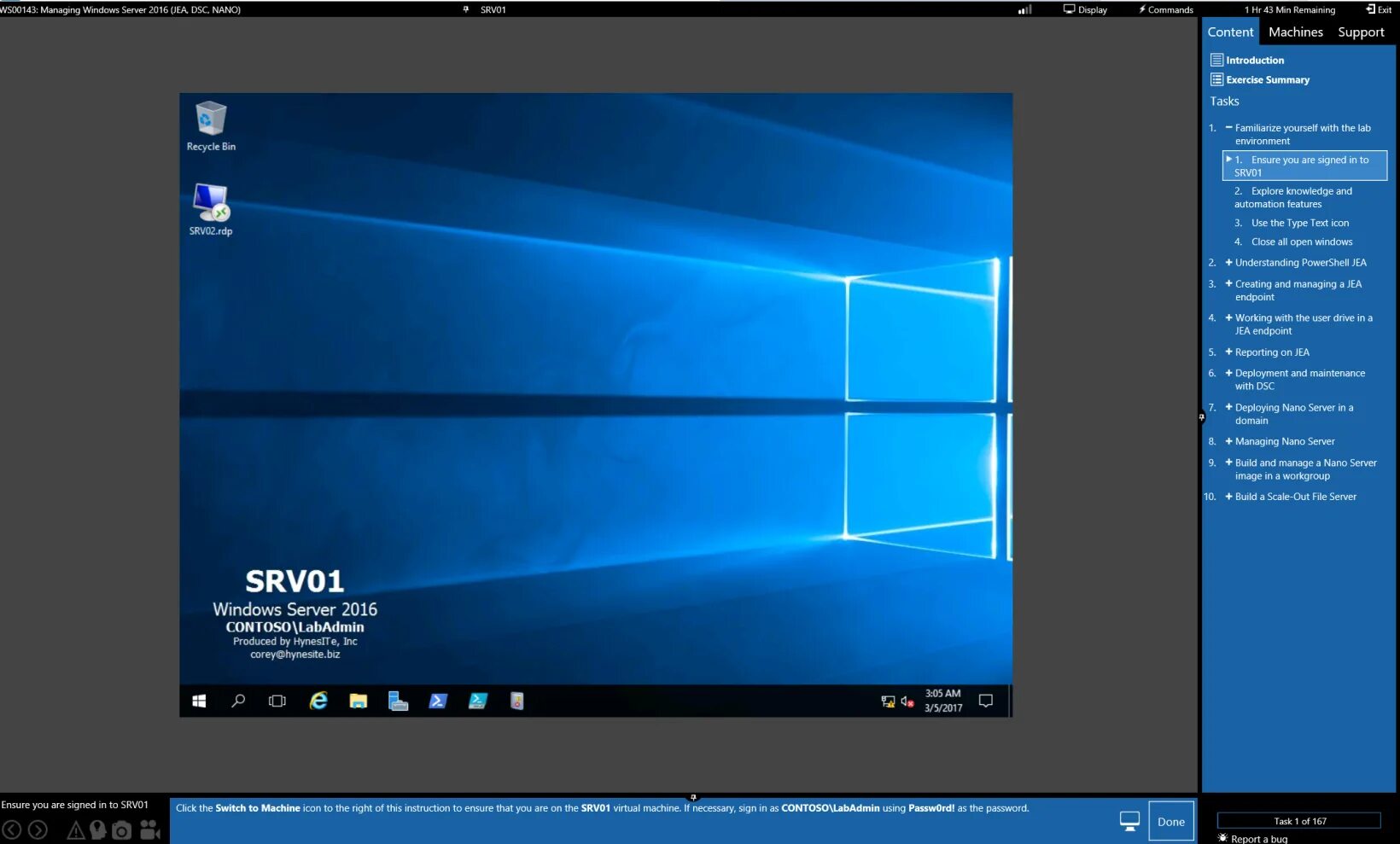1400x844 pixels.
Task: Mark the task as Done
Action: (1170, 822)
